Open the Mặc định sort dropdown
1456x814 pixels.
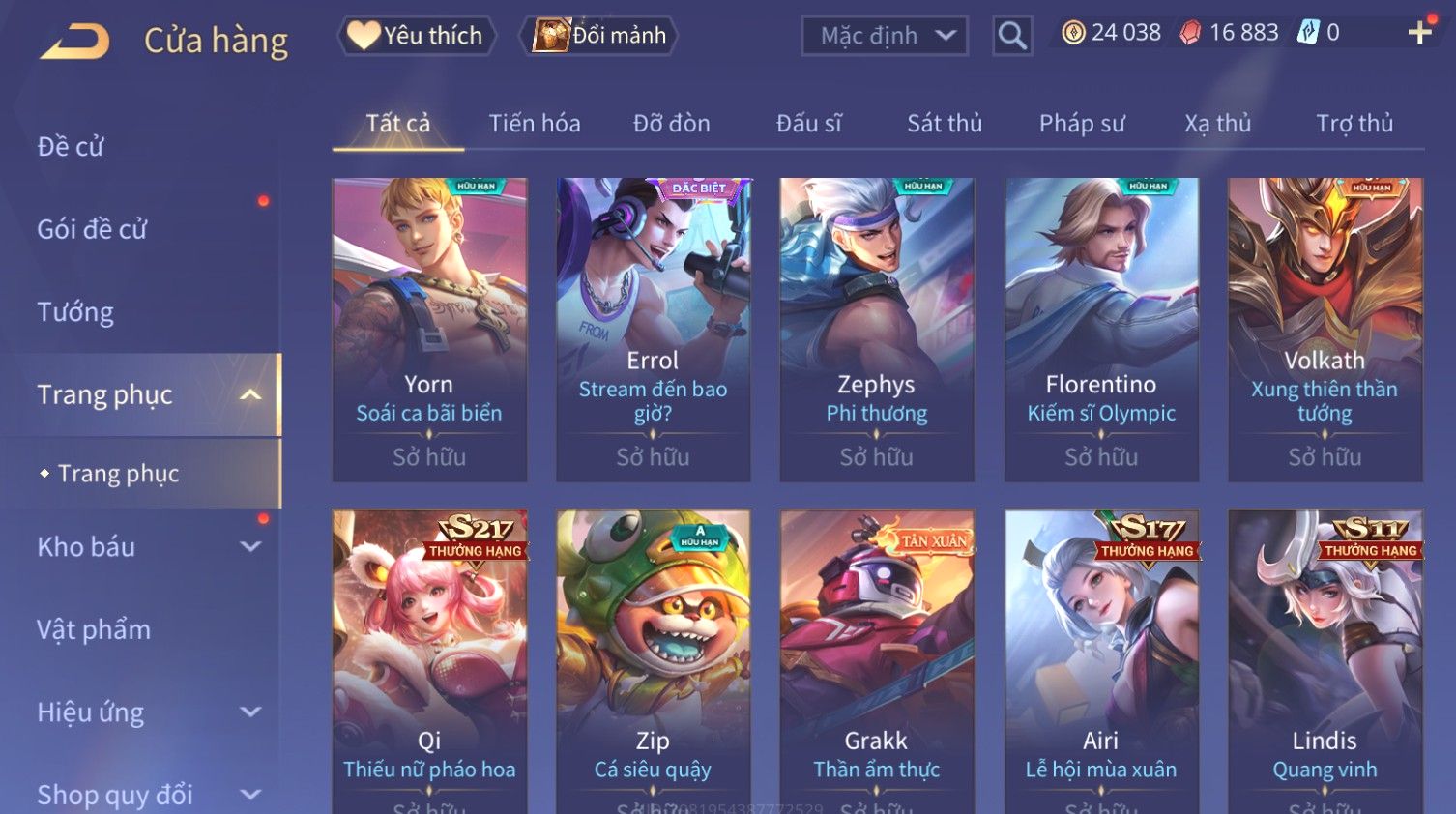pyautogui.click(x=885, y=36)
